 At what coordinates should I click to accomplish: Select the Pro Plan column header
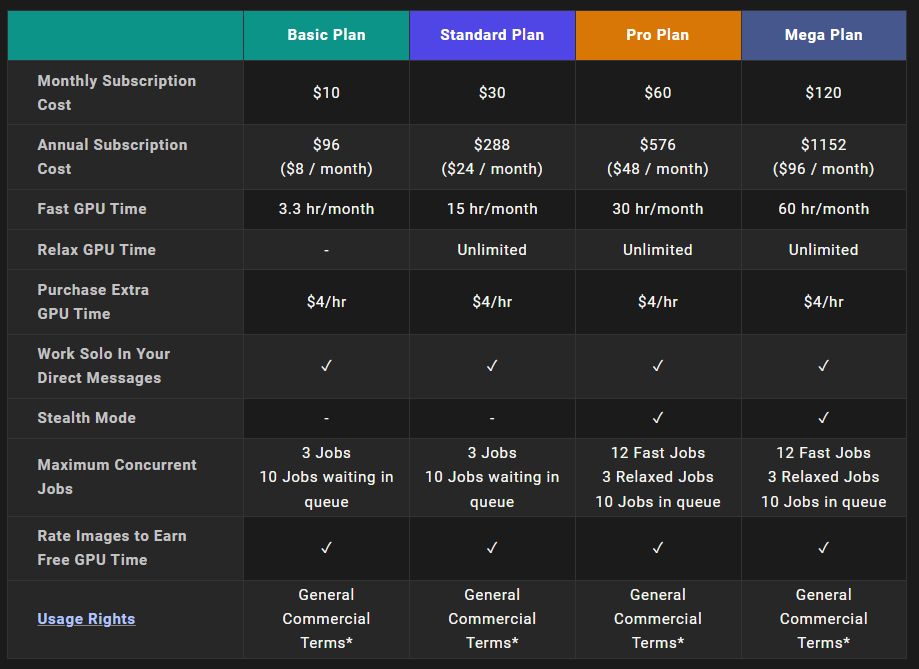pos(658,35)
